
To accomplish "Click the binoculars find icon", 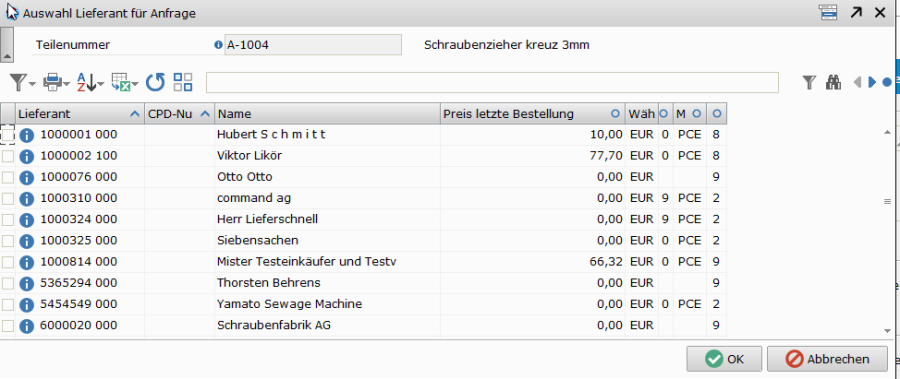I will (833, 83).
